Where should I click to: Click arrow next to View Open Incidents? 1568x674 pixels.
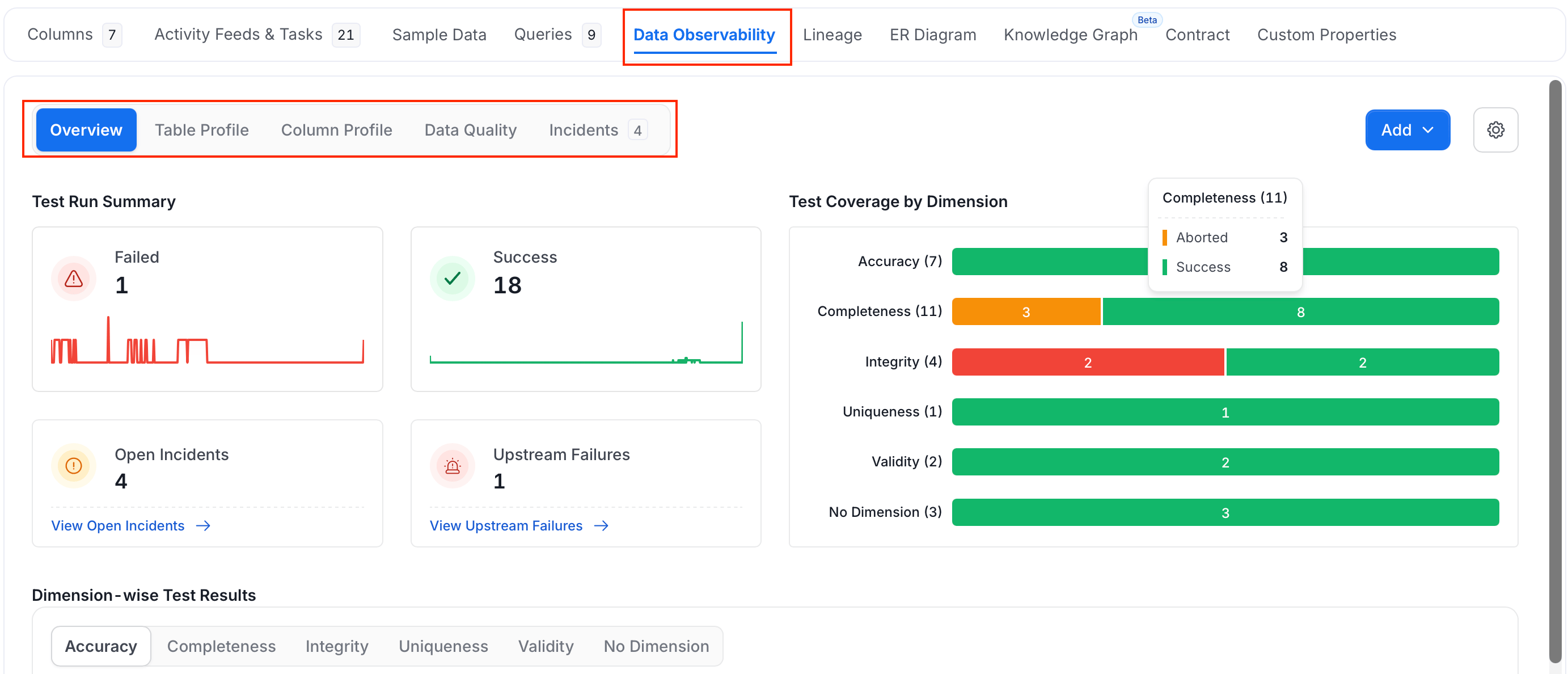coord(204,525)
